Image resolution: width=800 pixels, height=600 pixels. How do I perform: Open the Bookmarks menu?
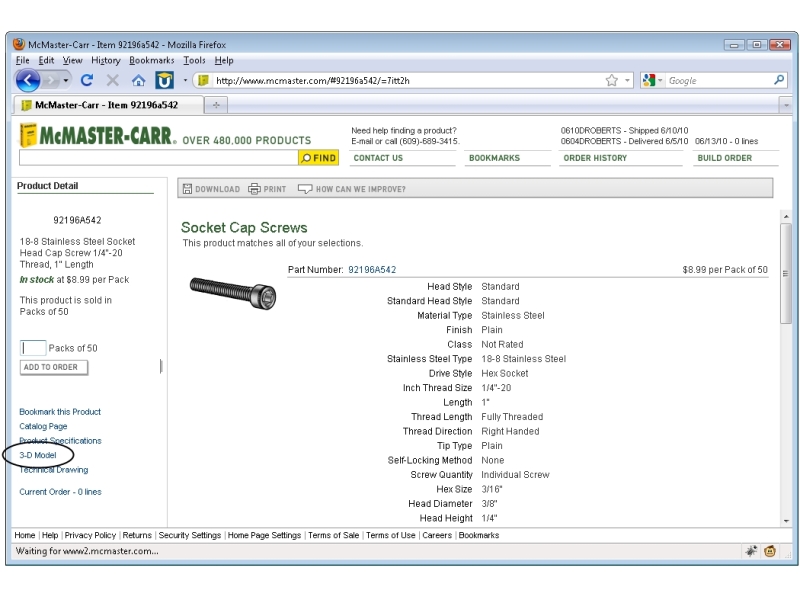click(x=152, y=60)
